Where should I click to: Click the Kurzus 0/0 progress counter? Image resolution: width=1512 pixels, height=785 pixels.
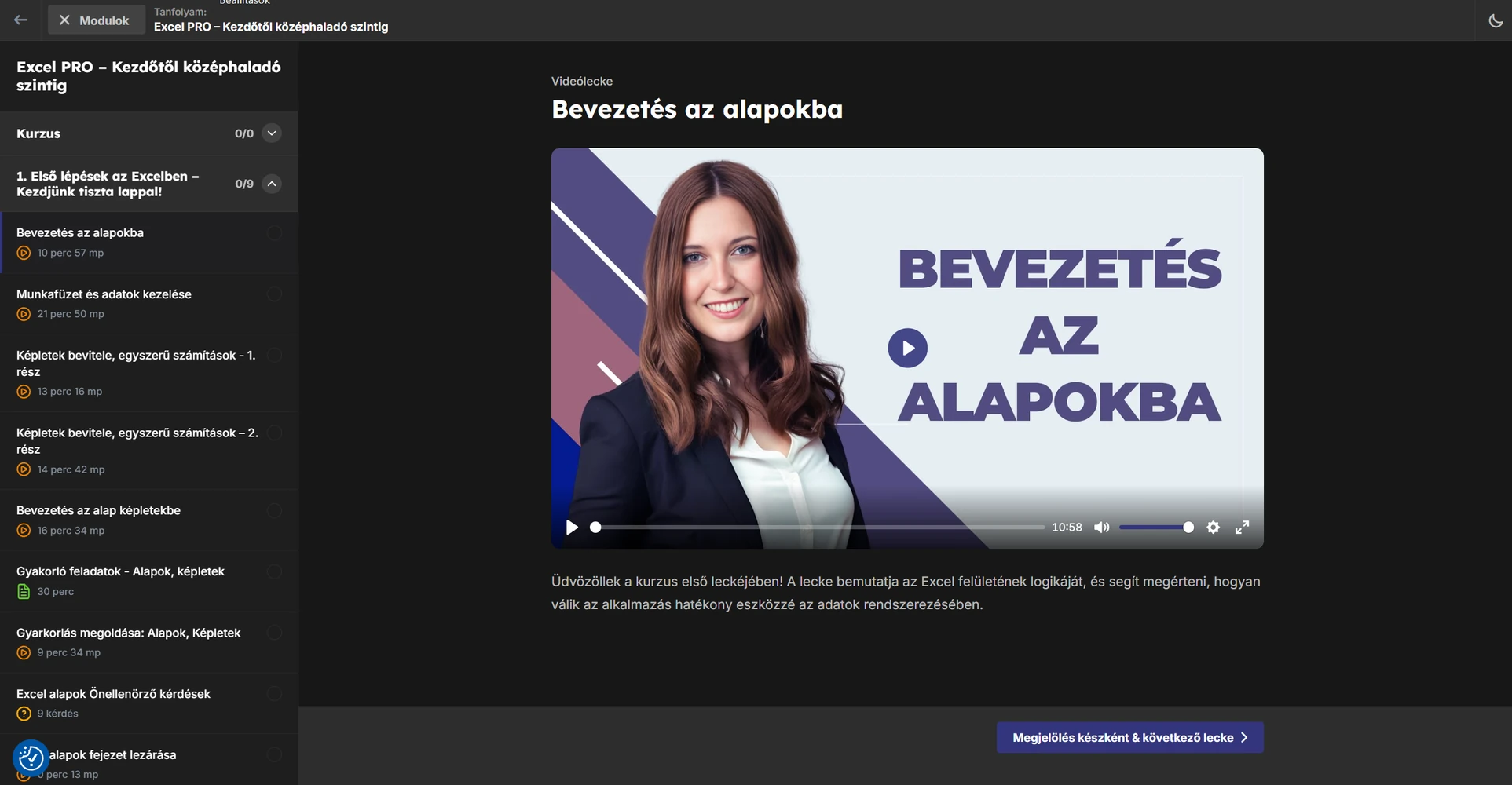(244, 133)
